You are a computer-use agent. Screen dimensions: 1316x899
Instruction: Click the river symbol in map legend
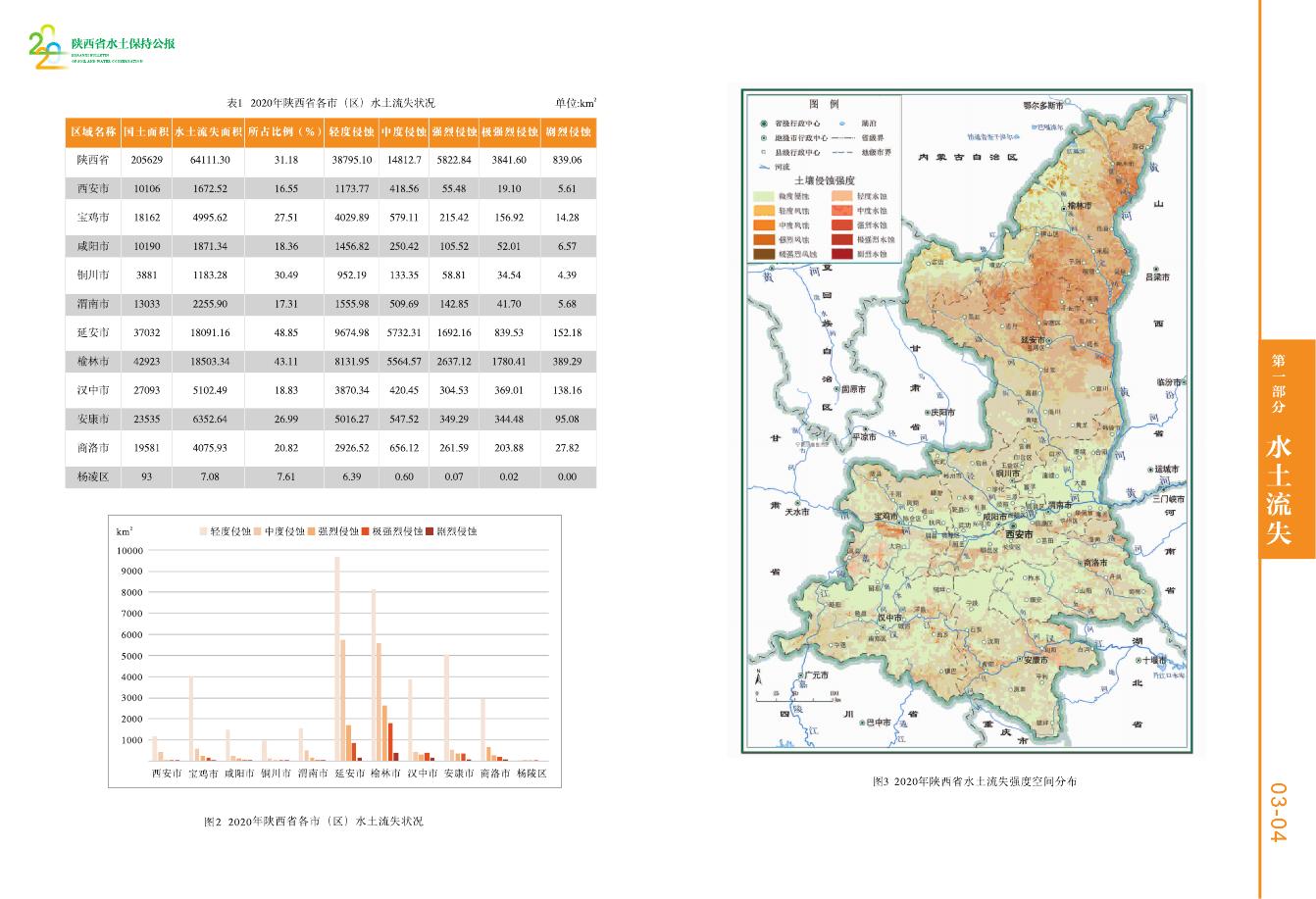pos(762,167)
